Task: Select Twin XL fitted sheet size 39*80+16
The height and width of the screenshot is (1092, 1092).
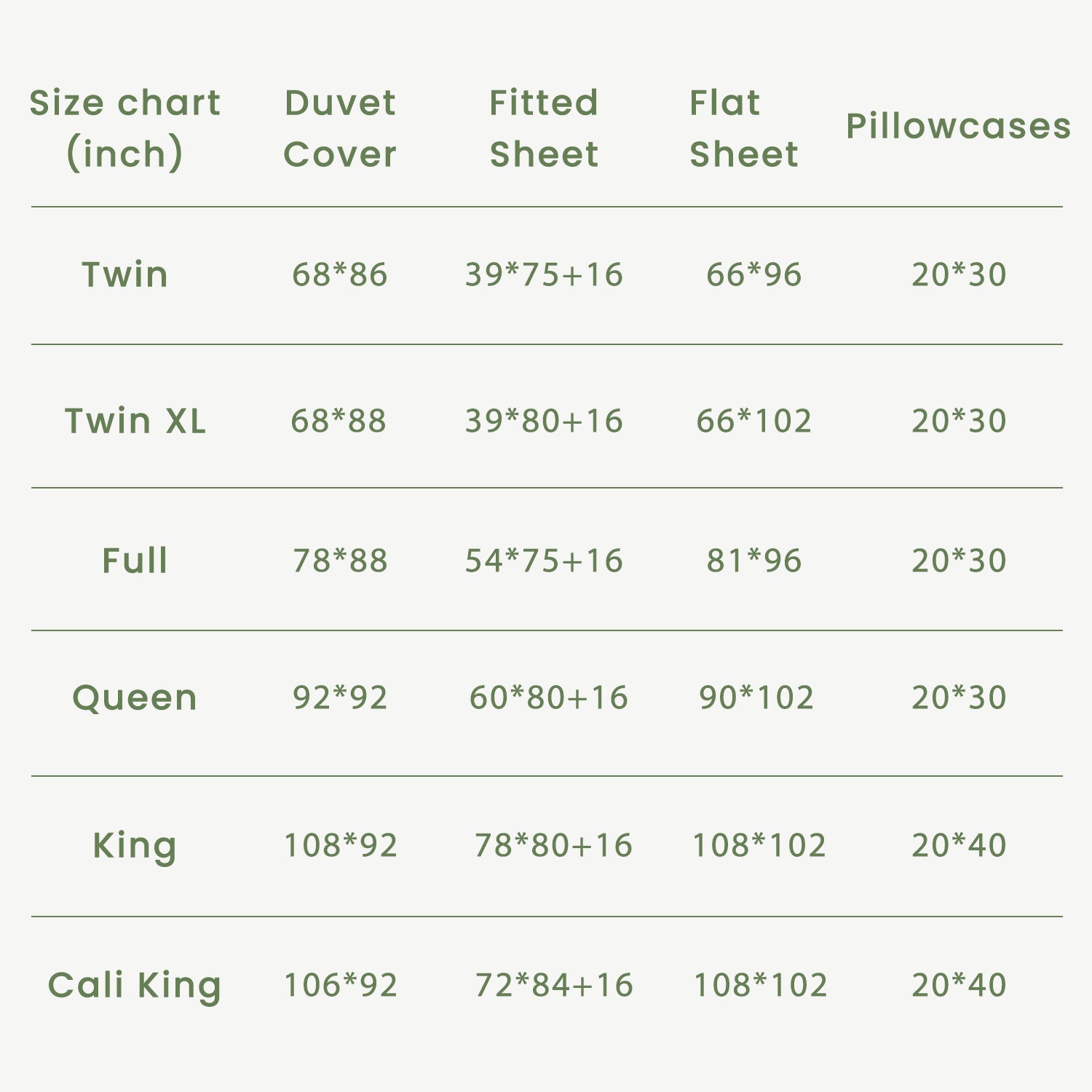Action: [544, 421]
